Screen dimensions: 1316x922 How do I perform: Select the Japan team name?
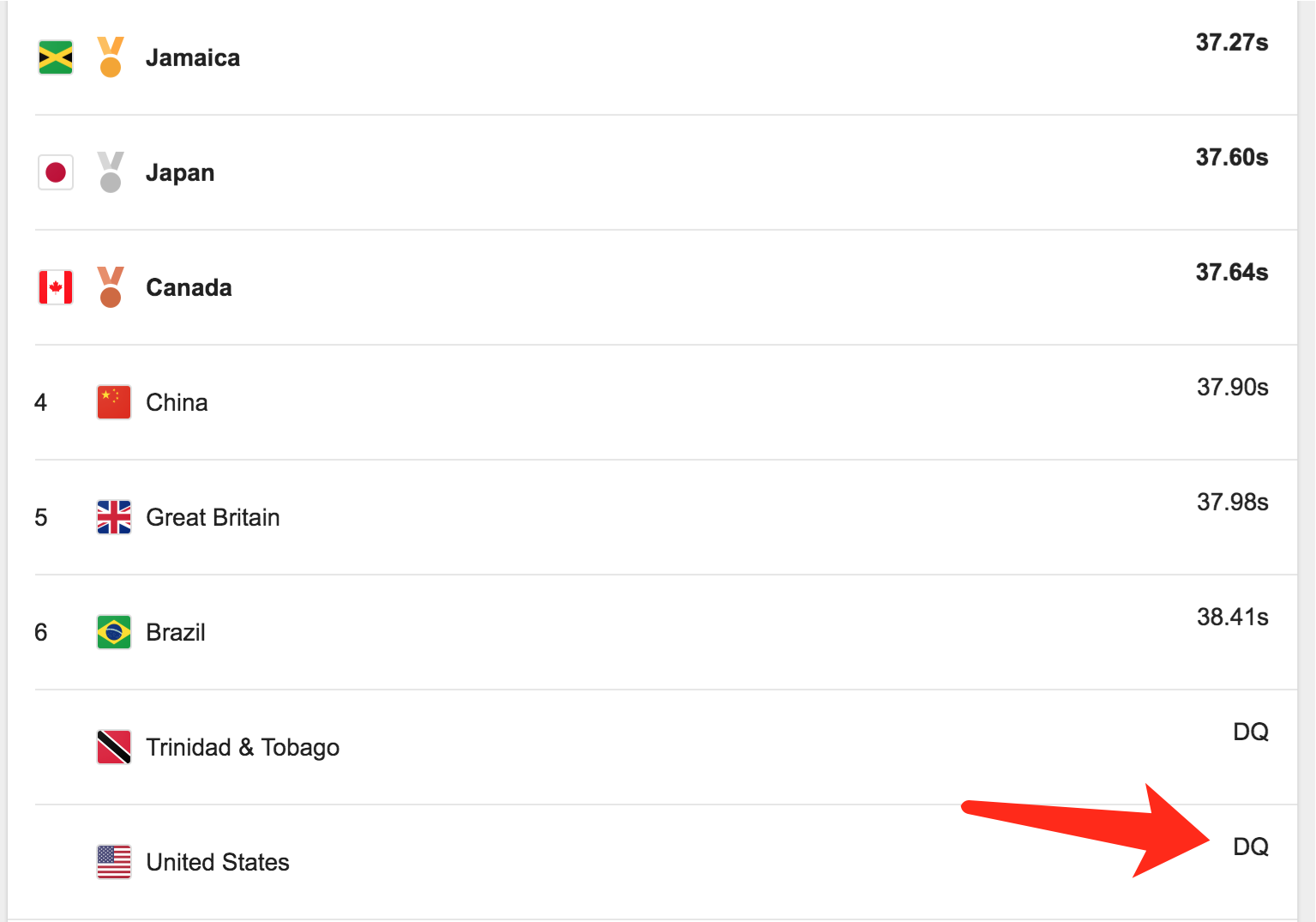pos(180,172)
